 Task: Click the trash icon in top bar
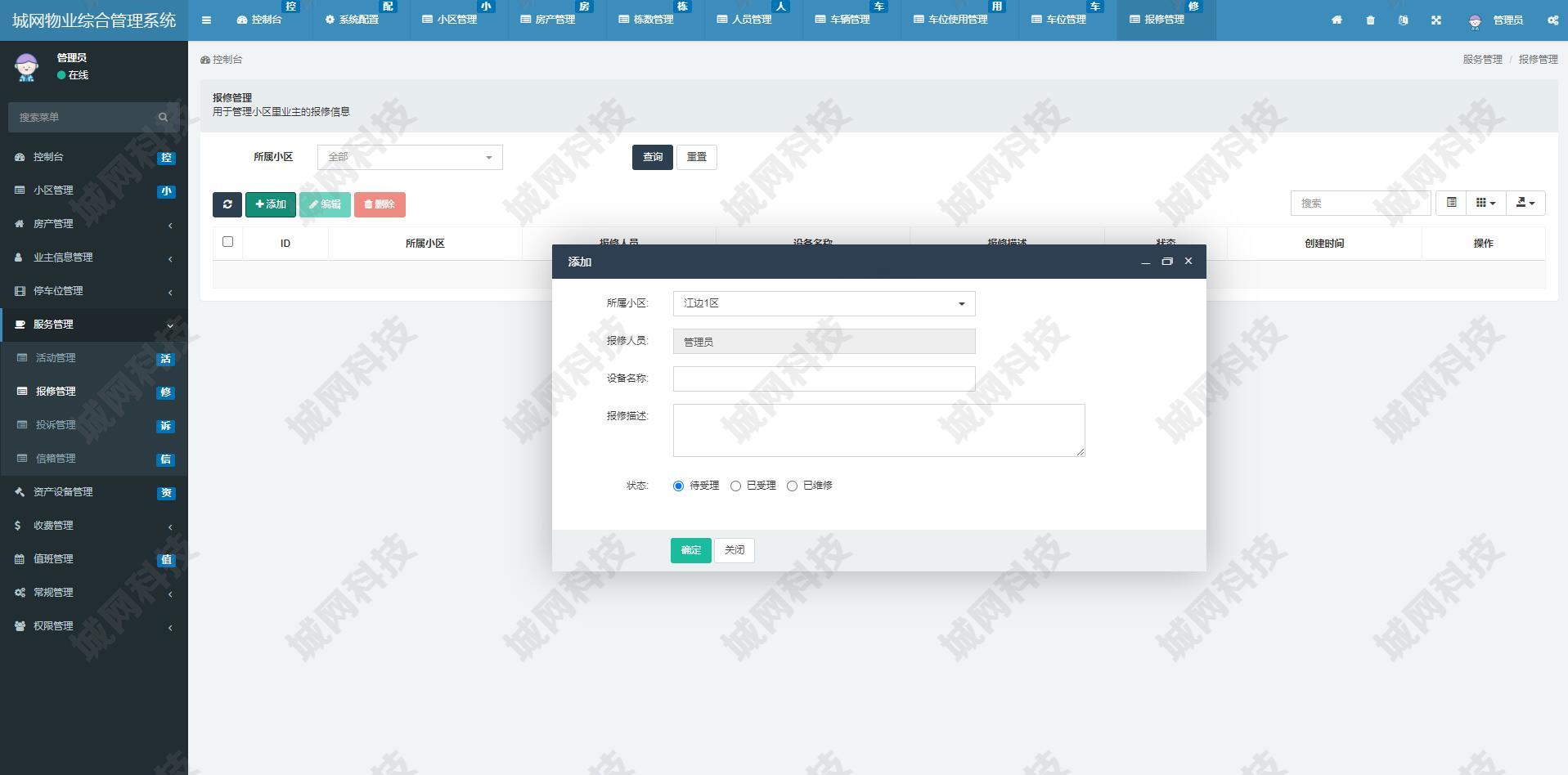pyautogui.click(x=1370, y=20)
